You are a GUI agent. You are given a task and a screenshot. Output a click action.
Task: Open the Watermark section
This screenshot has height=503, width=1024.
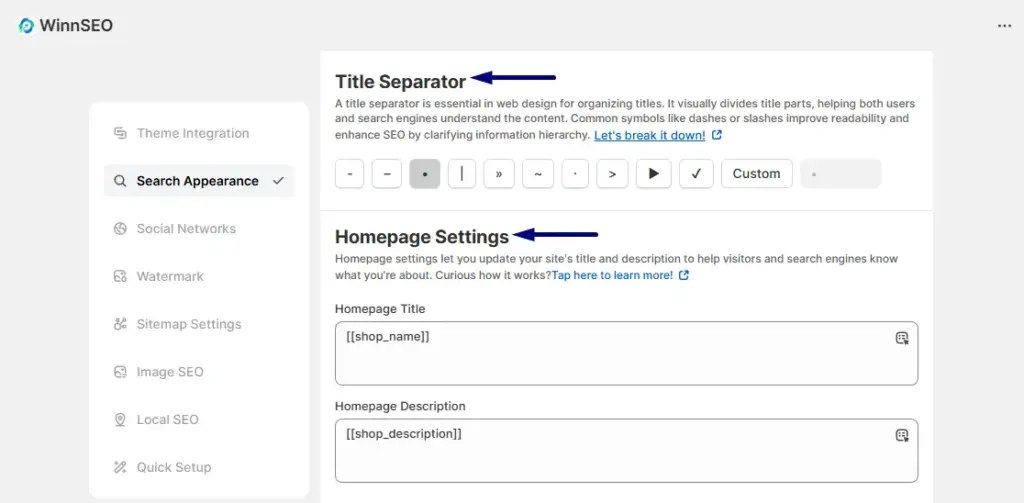199,276
